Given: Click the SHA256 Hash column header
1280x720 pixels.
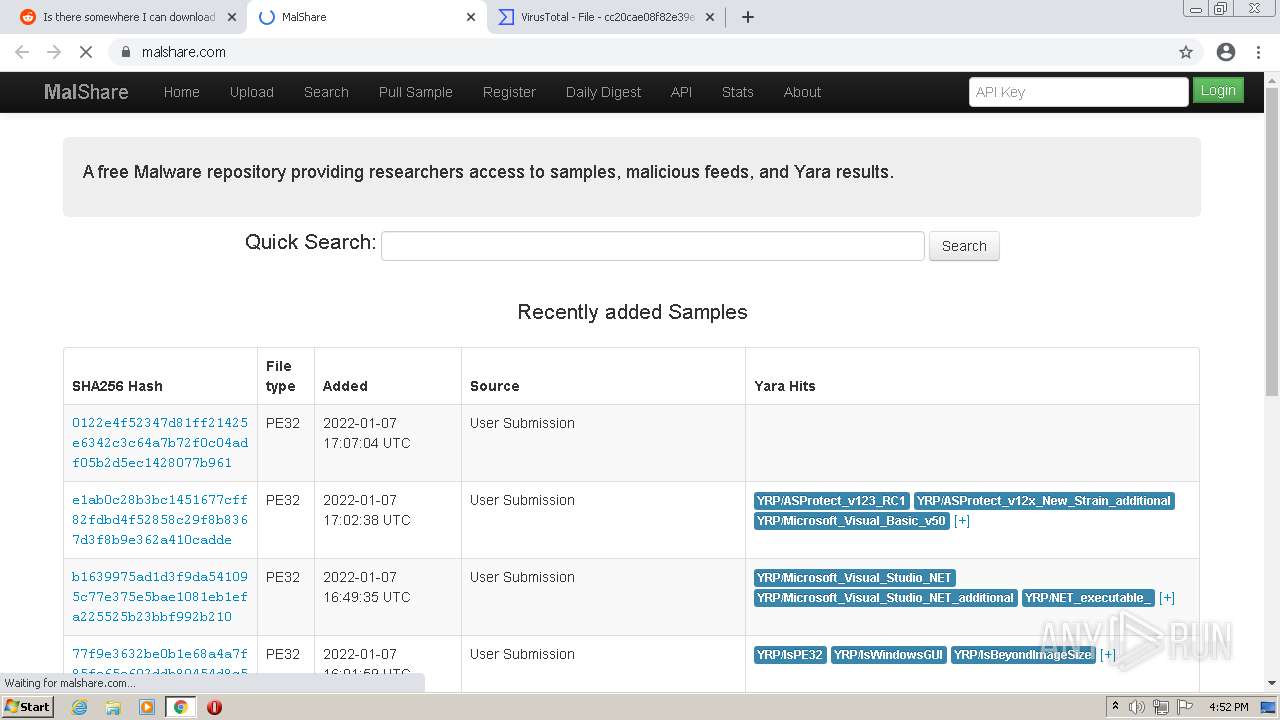Looking at the screenshot, I should point(117,386).
